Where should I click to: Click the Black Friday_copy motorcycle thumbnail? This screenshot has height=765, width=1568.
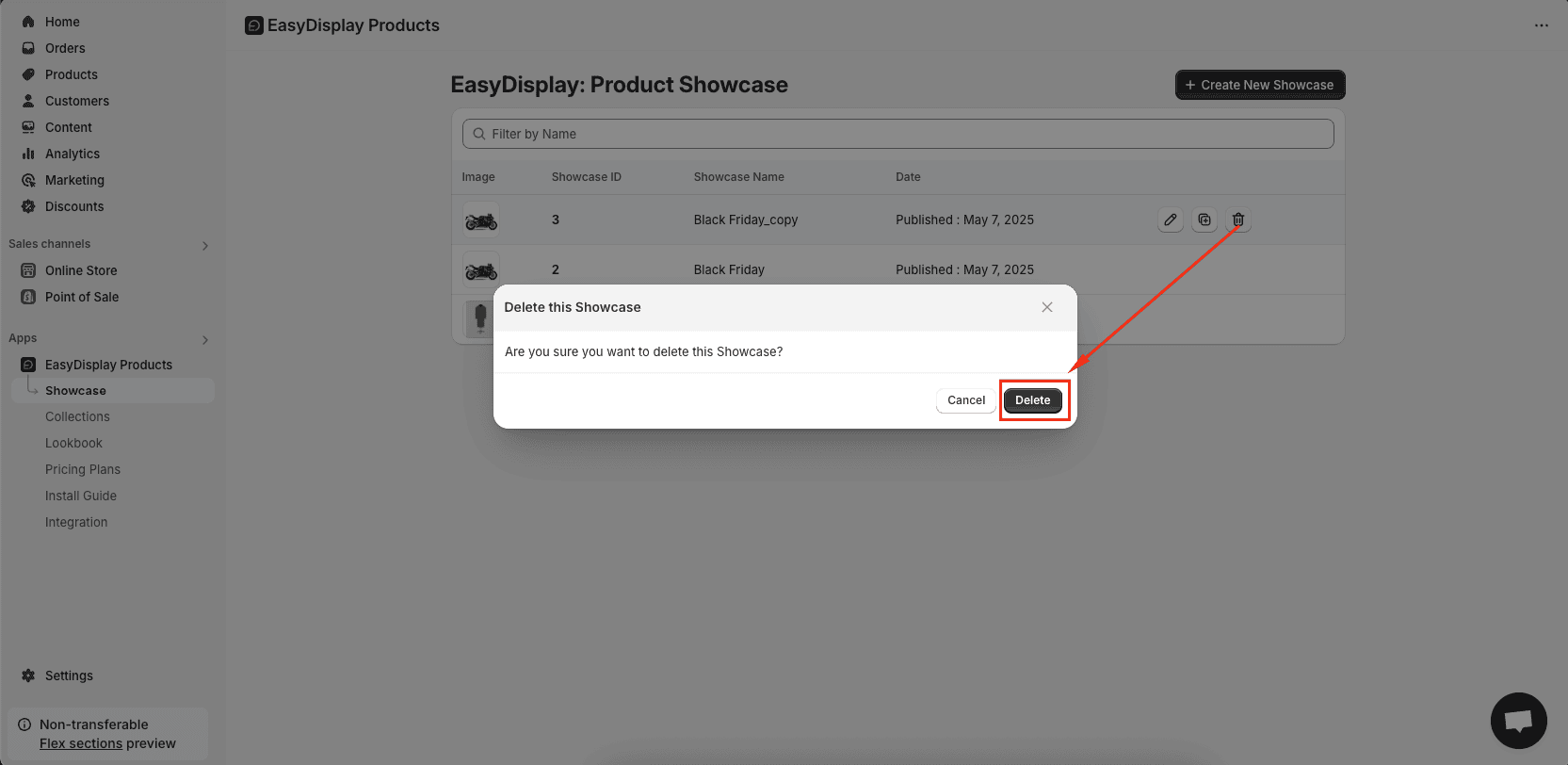coord(481,220)
